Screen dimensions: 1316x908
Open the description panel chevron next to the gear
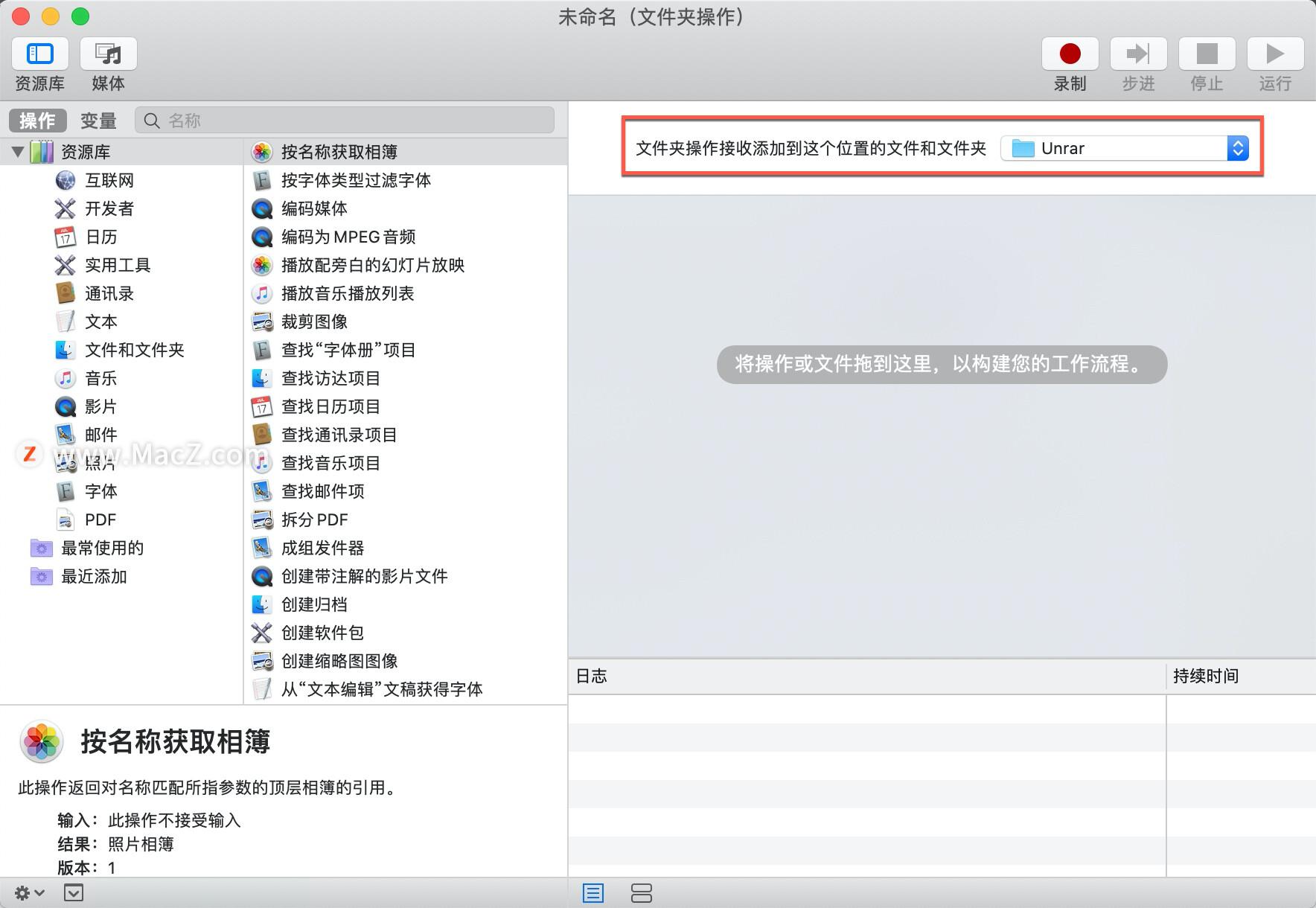coord(73,892)
